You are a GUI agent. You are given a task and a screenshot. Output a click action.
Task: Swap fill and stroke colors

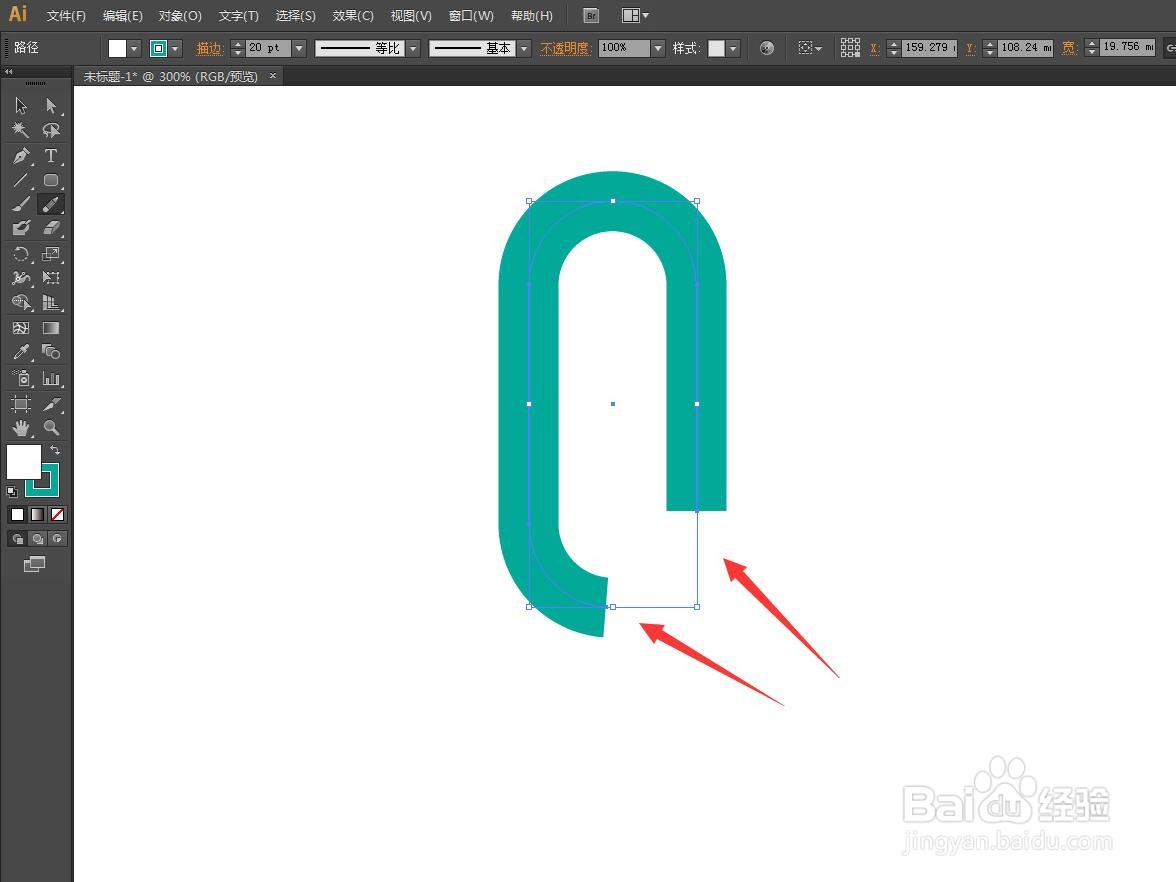click(x=55, y=450)
